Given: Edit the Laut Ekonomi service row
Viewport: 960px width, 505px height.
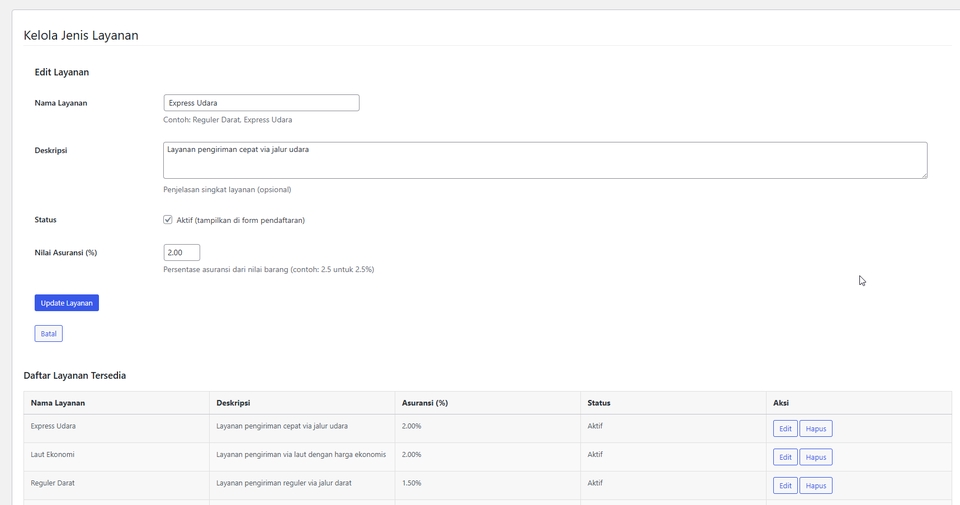Looking at the screenshot, I should coord(785,457).
